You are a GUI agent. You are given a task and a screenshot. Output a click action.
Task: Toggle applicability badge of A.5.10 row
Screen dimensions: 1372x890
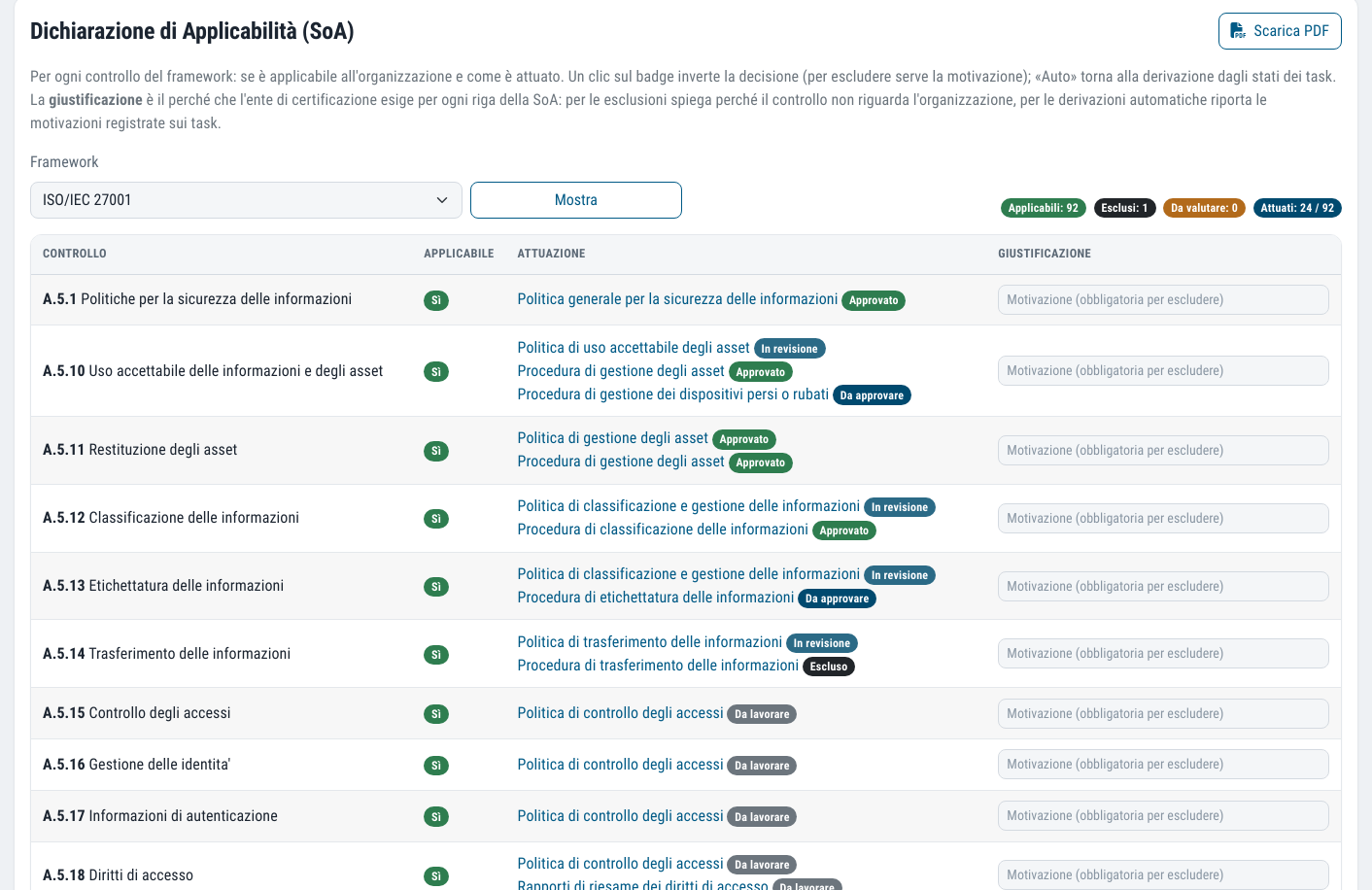tap(436, 372)
